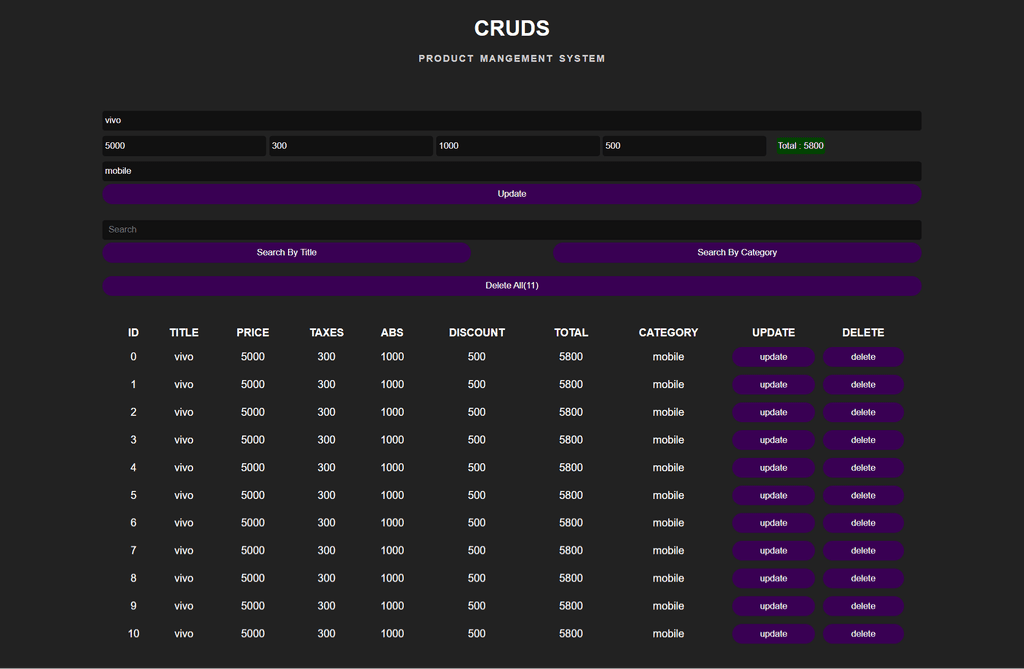Click the TITLE column header
The height and width of the screenshot is (669, 1024).
[x=184, y=333]
